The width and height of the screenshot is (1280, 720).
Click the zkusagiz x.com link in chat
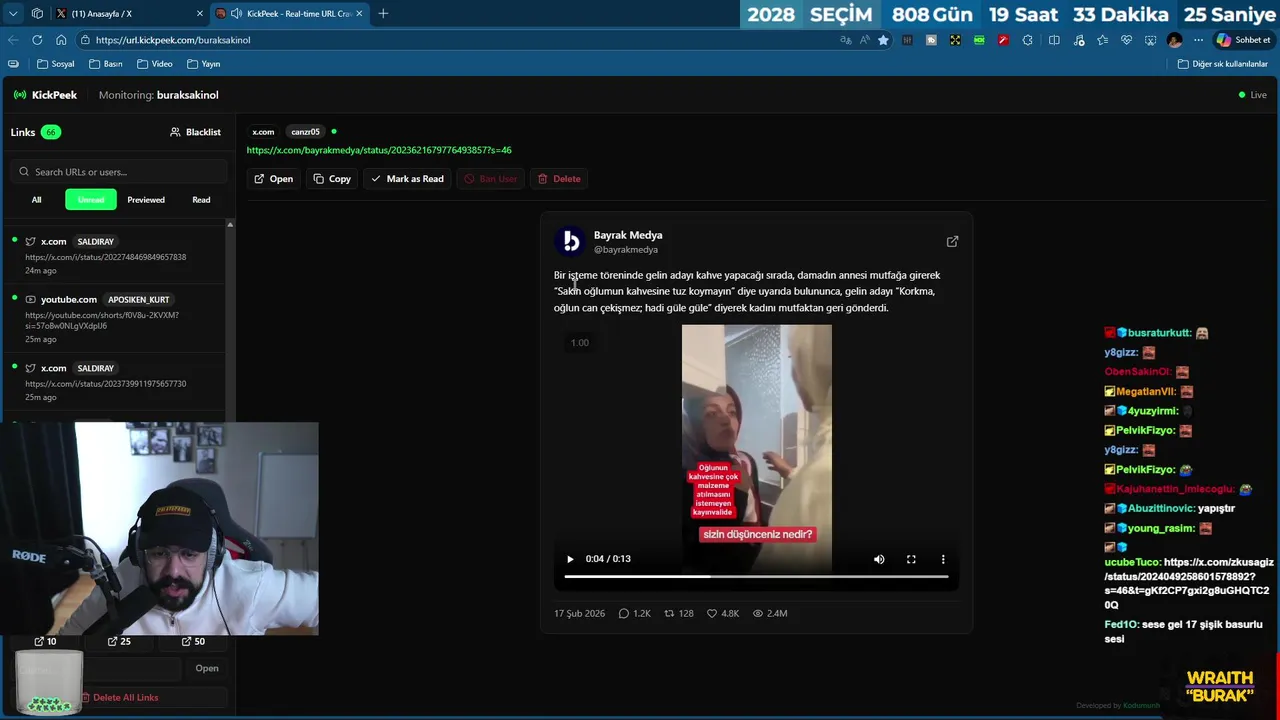point(1188,583)
